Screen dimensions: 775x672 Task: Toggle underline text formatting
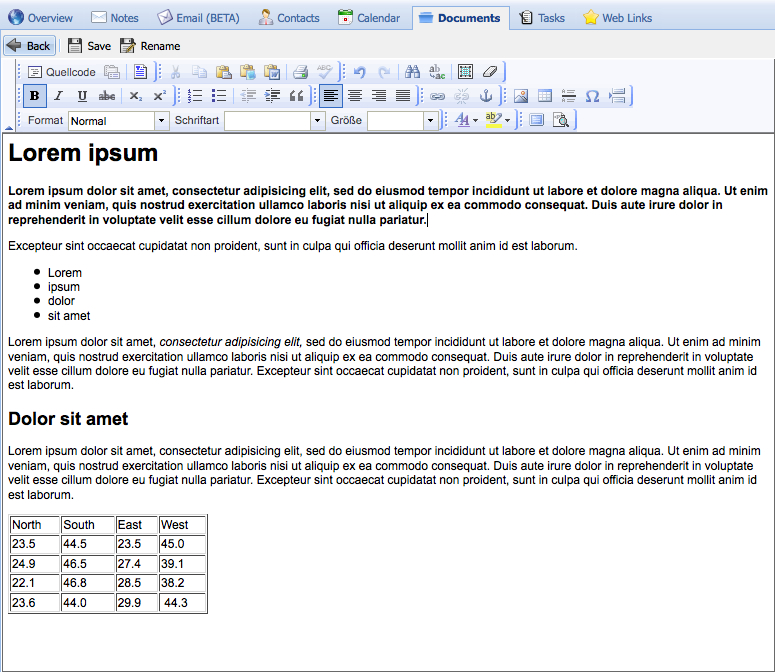click(82, 96)
